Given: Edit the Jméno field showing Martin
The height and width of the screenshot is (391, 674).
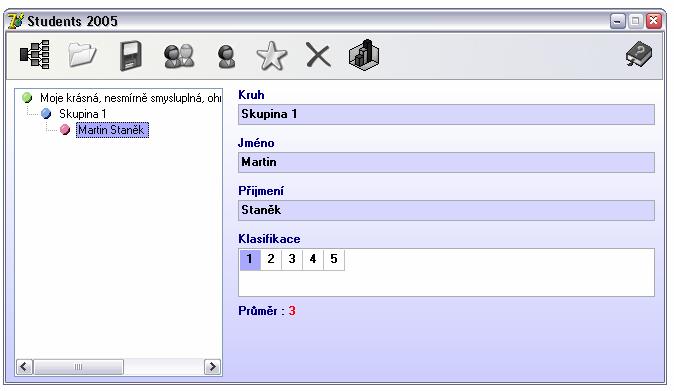Looking at the screenshot, I should click(x=446, y=162).
